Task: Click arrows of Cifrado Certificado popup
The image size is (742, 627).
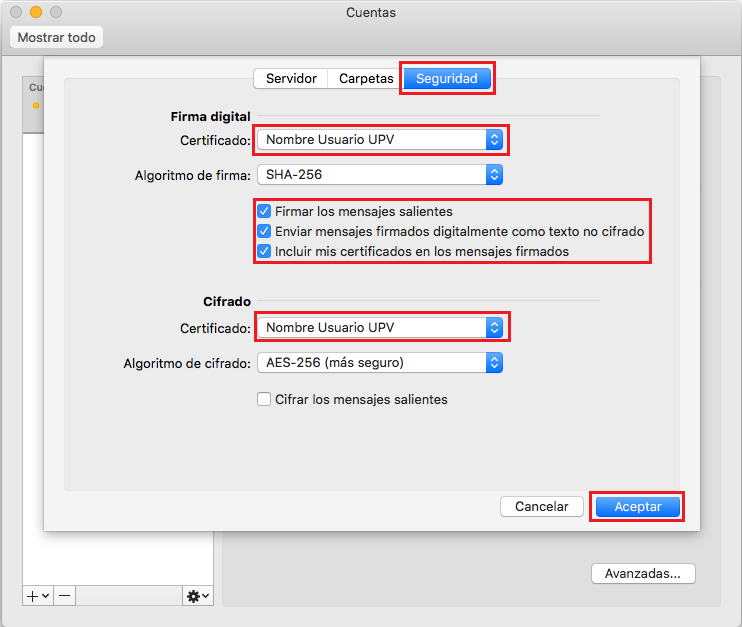Action: tap(494, 327)
